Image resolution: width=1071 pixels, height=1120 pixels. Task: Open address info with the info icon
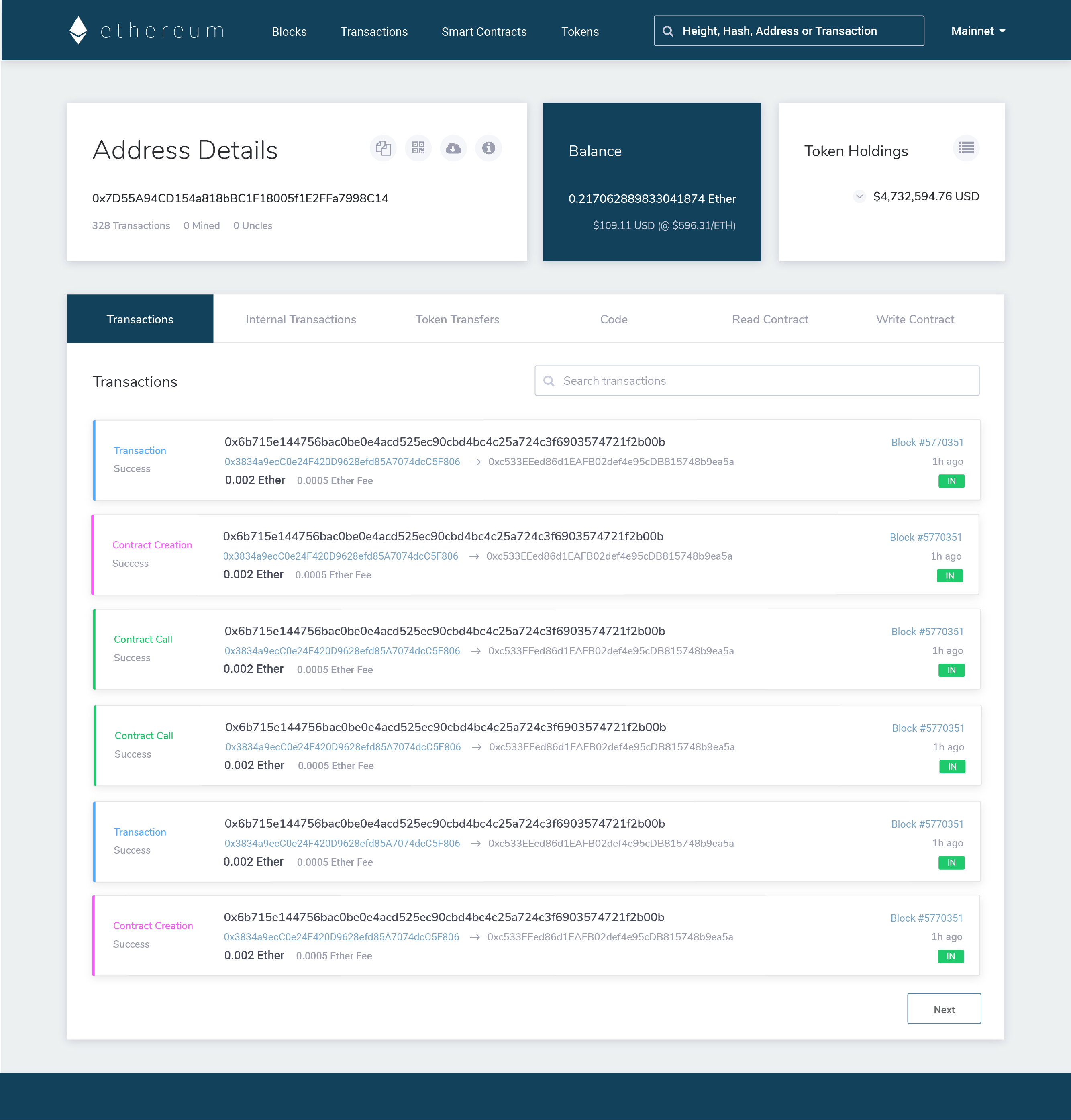(488, 148)
